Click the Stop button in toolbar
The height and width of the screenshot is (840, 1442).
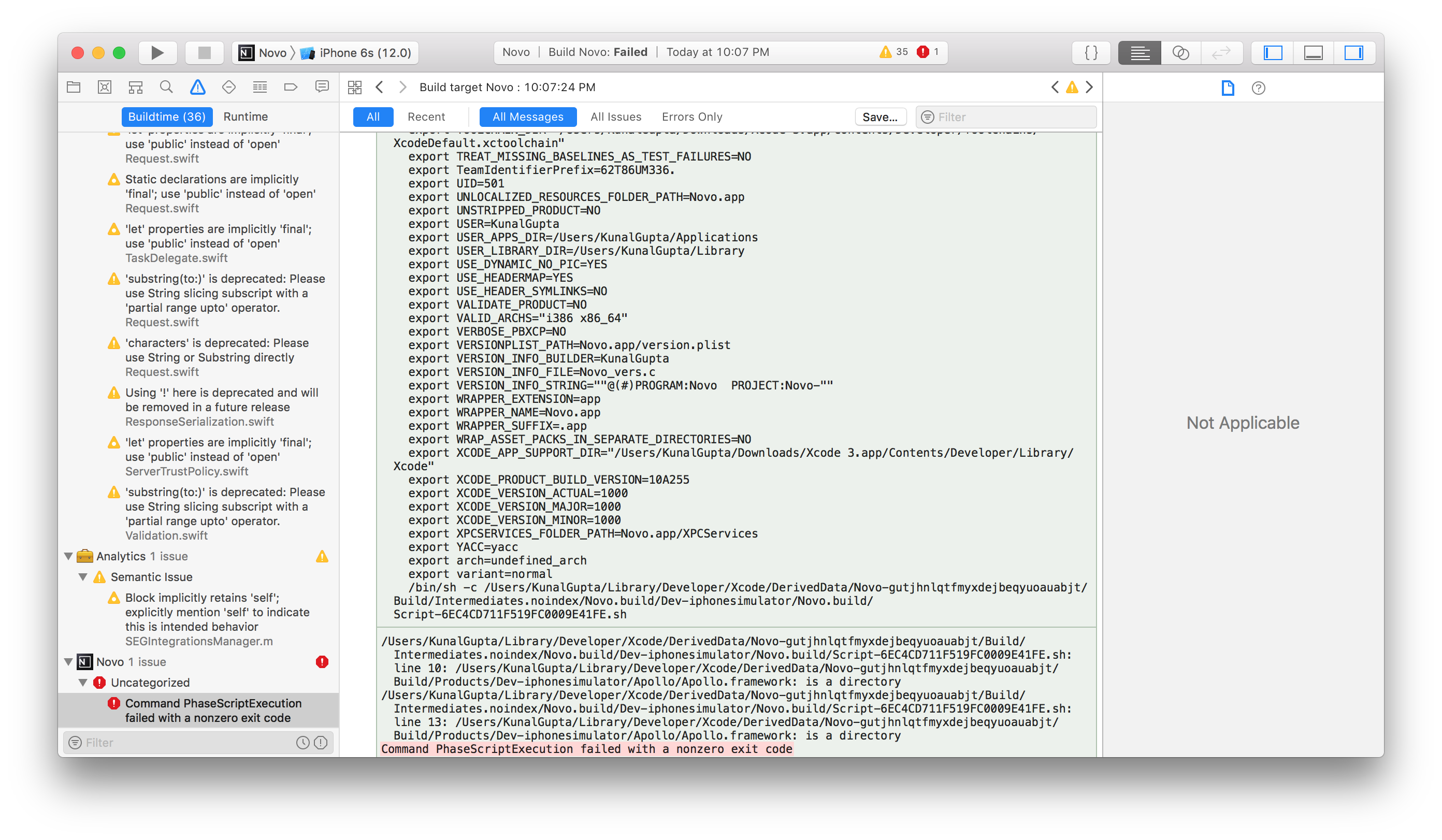point(203,52)
